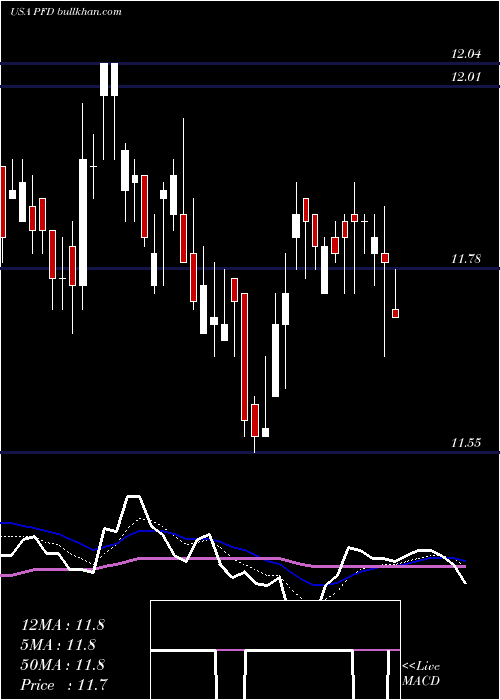Viewport: 500px width, 700px height.
Task: Click the tallest red candlestick near the chart low
Action: pyautogui.click(x=244, y=357)
